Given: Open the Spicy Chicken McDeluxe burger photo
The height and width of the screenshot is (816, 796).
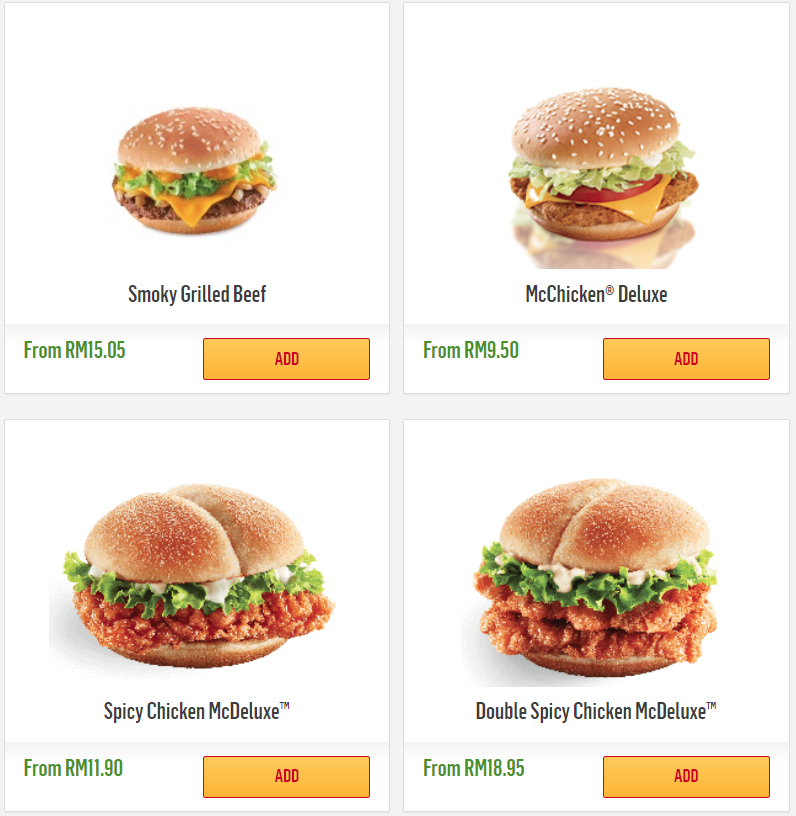Looking at the screenshot, I should [192, 579].
